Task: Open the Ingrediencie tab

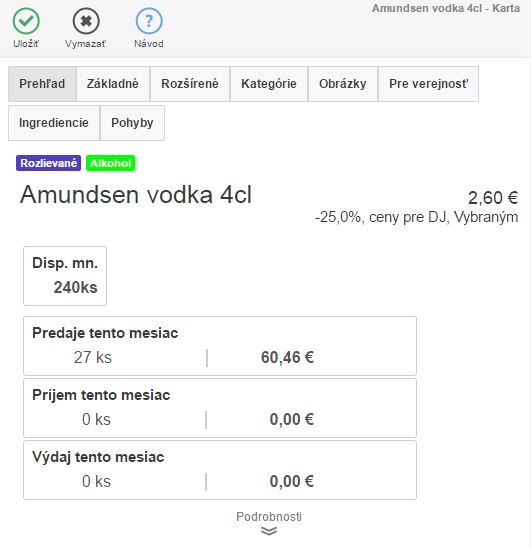Action: 54,123
